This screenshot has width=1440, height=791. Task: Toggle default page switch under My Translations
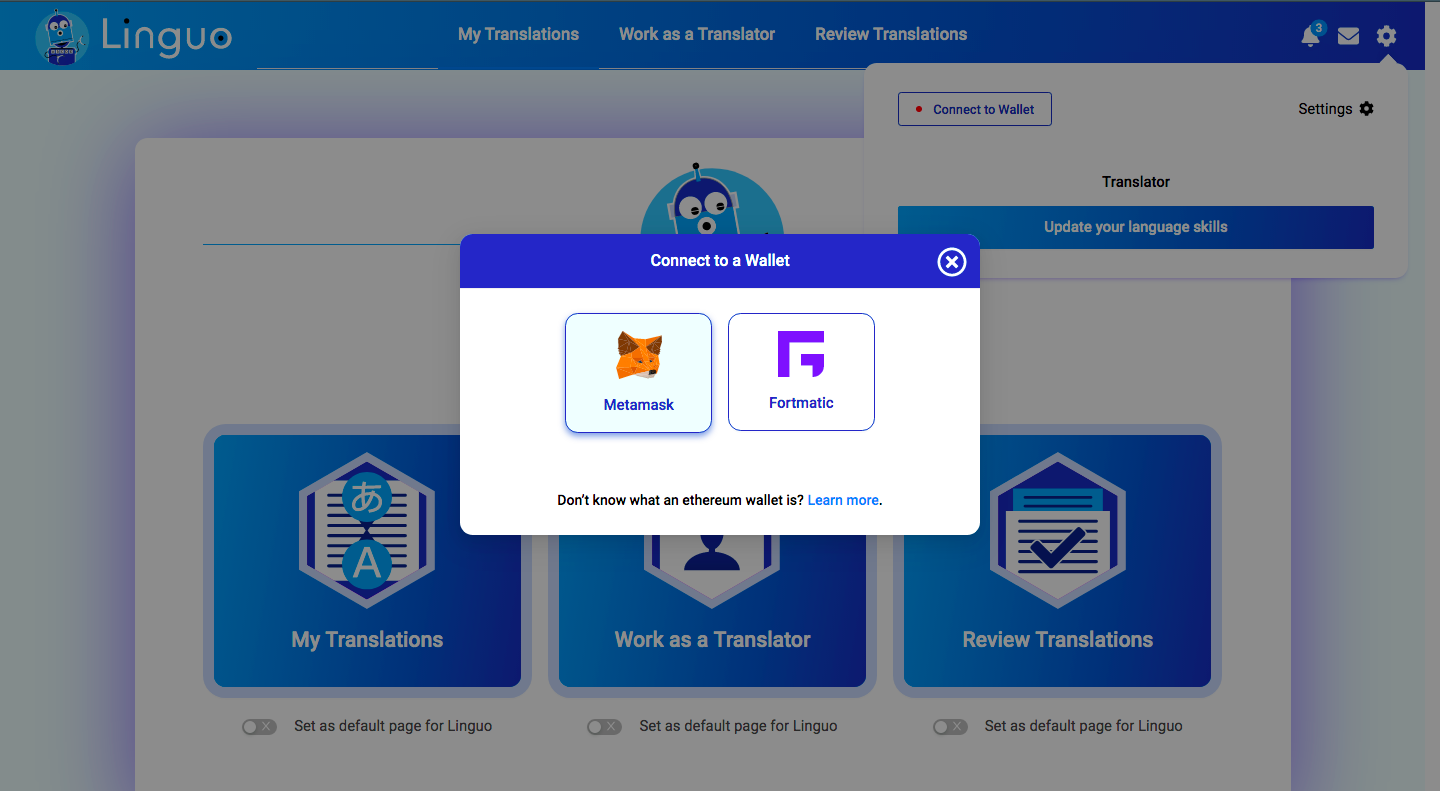coord(259,727)
